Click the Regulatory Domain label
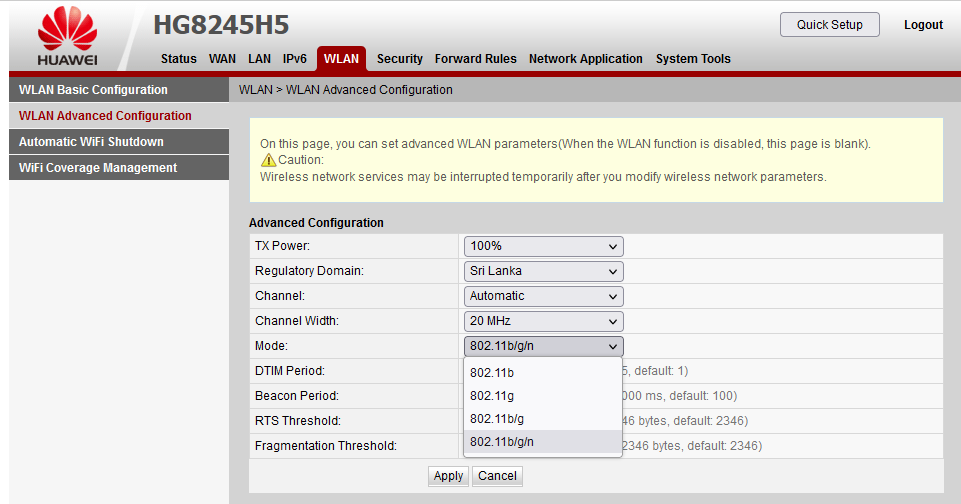The width and height of the screenshot is (961, 504). point(310,271)
